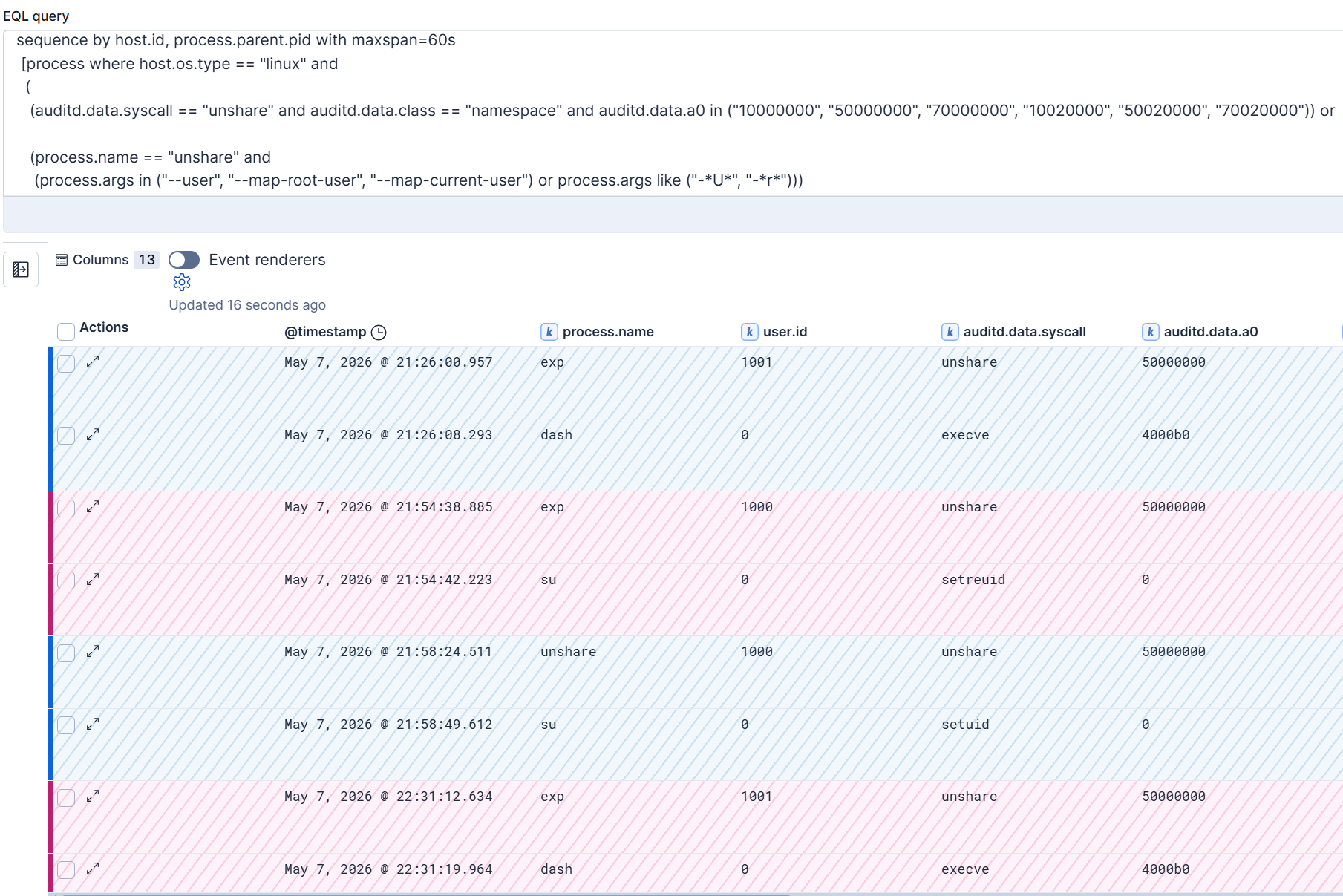
Task: Click the @timestamp column header label
Action: tap(325, 332)
